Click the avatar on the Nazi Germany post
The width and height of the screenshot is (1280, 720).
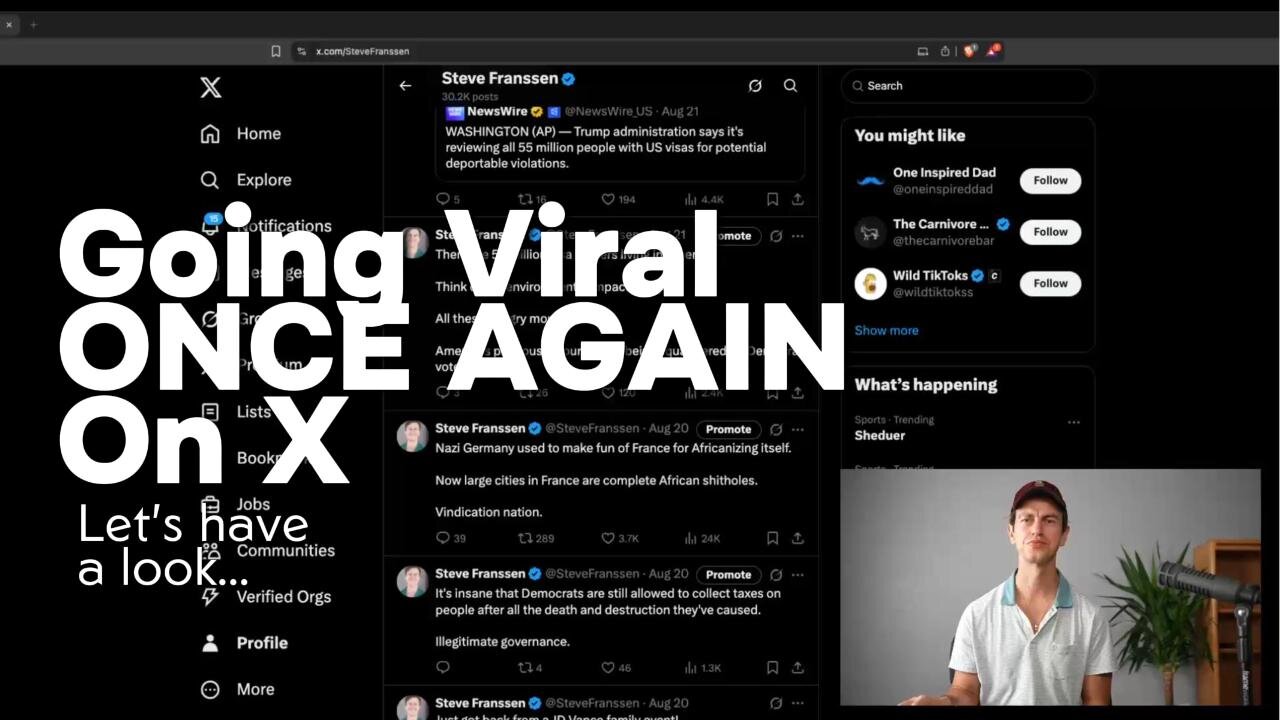coord(412,436)
